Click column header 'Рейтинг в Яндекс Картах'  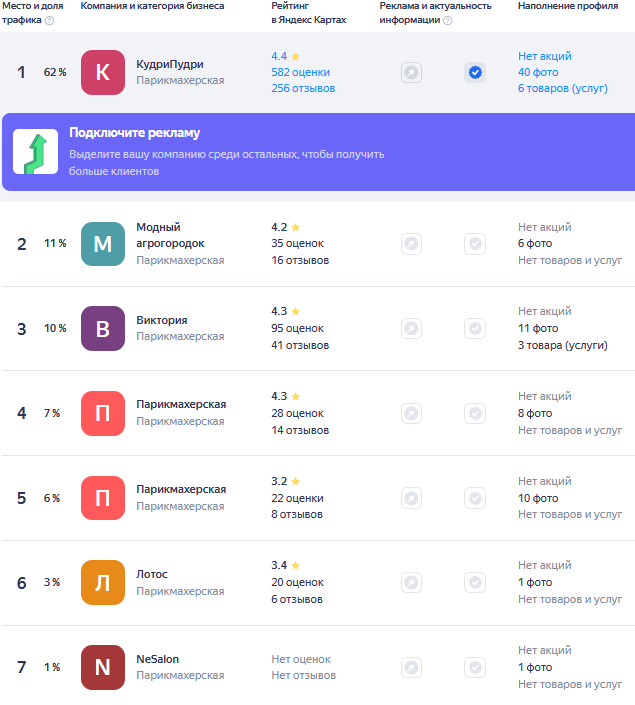pyautogui.click(x=309, y=13)
